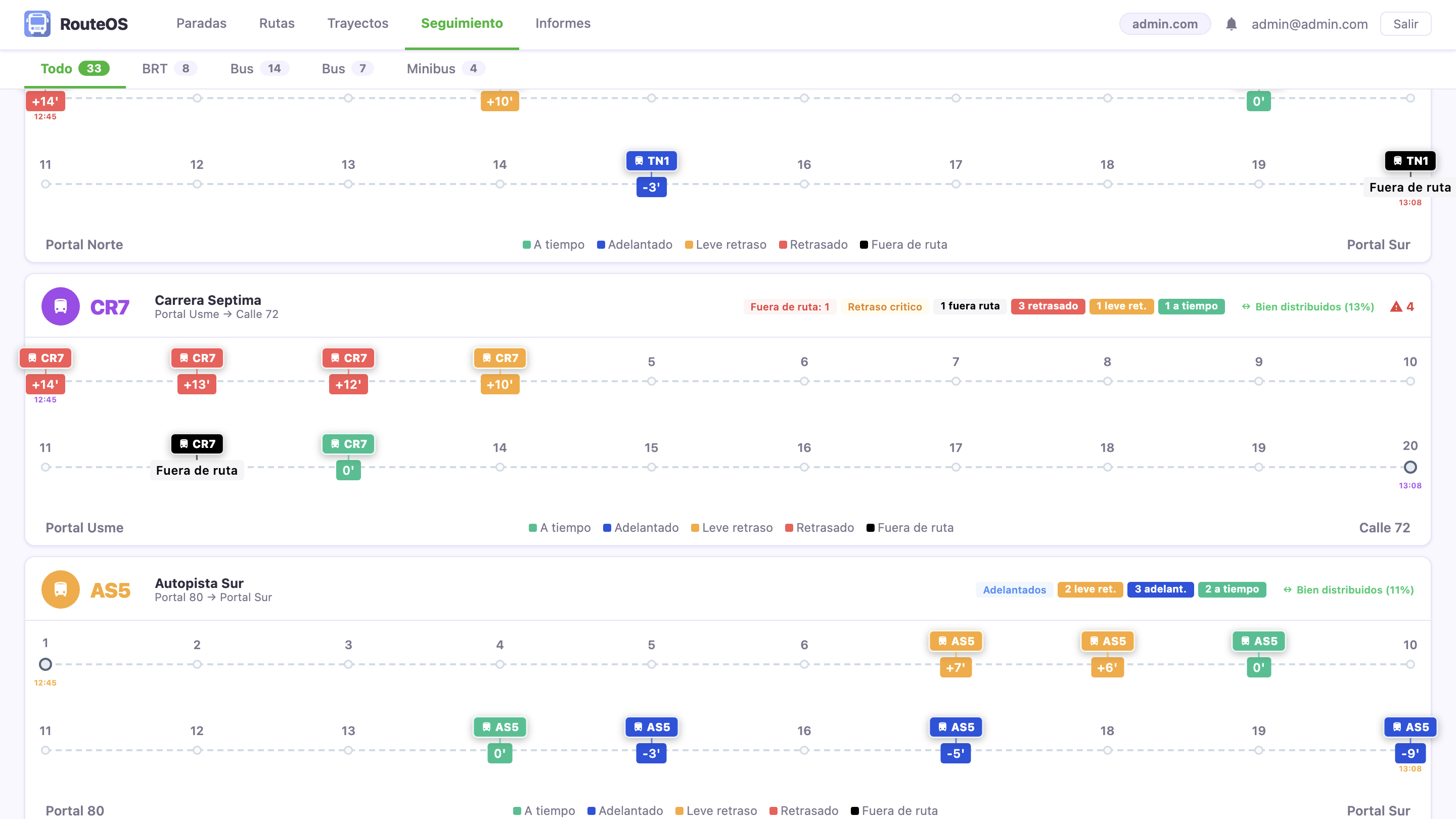Image resolution: width=1456 pixels, height=819 pixels.
Task: Switch to the Bus 14 tab
Action: click(259, 68)
